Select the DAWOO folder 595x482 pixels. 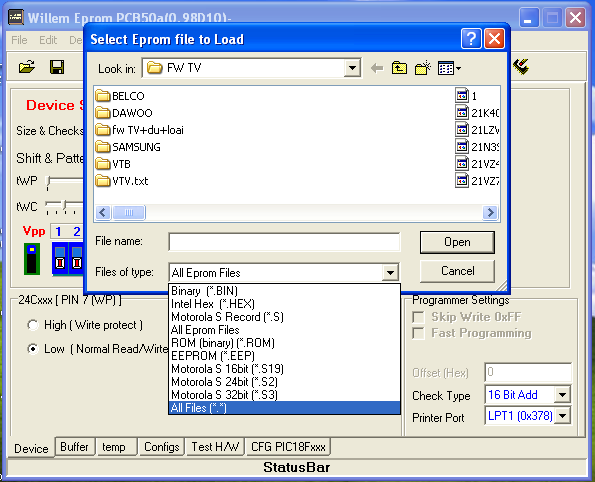[124, 113]
